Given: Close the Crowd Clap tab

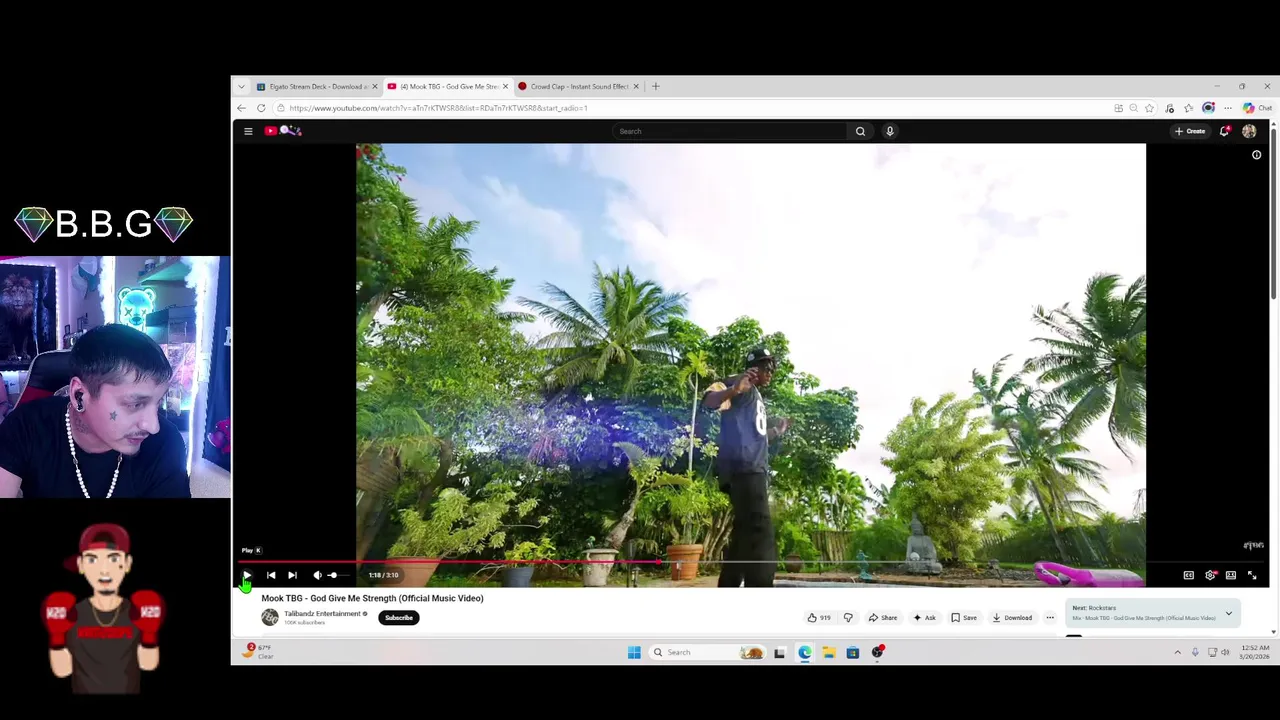Looking at the screenshot, I should [636, 86].
